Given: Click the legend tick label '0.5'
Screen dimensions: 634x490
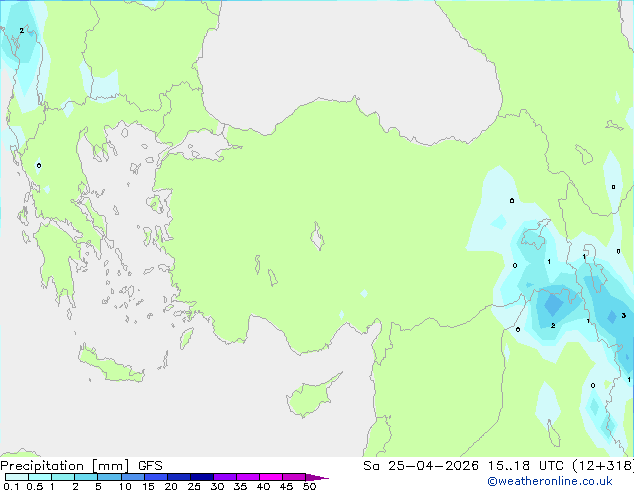Looking at the screenshot, I should coord(35,486).
